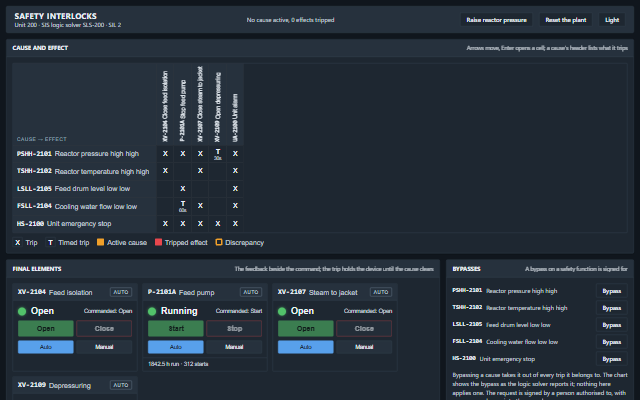Image resolution: width=640 pixels, height=400 pixels.
Task: Click Reset the plant button
Action: (x=565, y=20)
